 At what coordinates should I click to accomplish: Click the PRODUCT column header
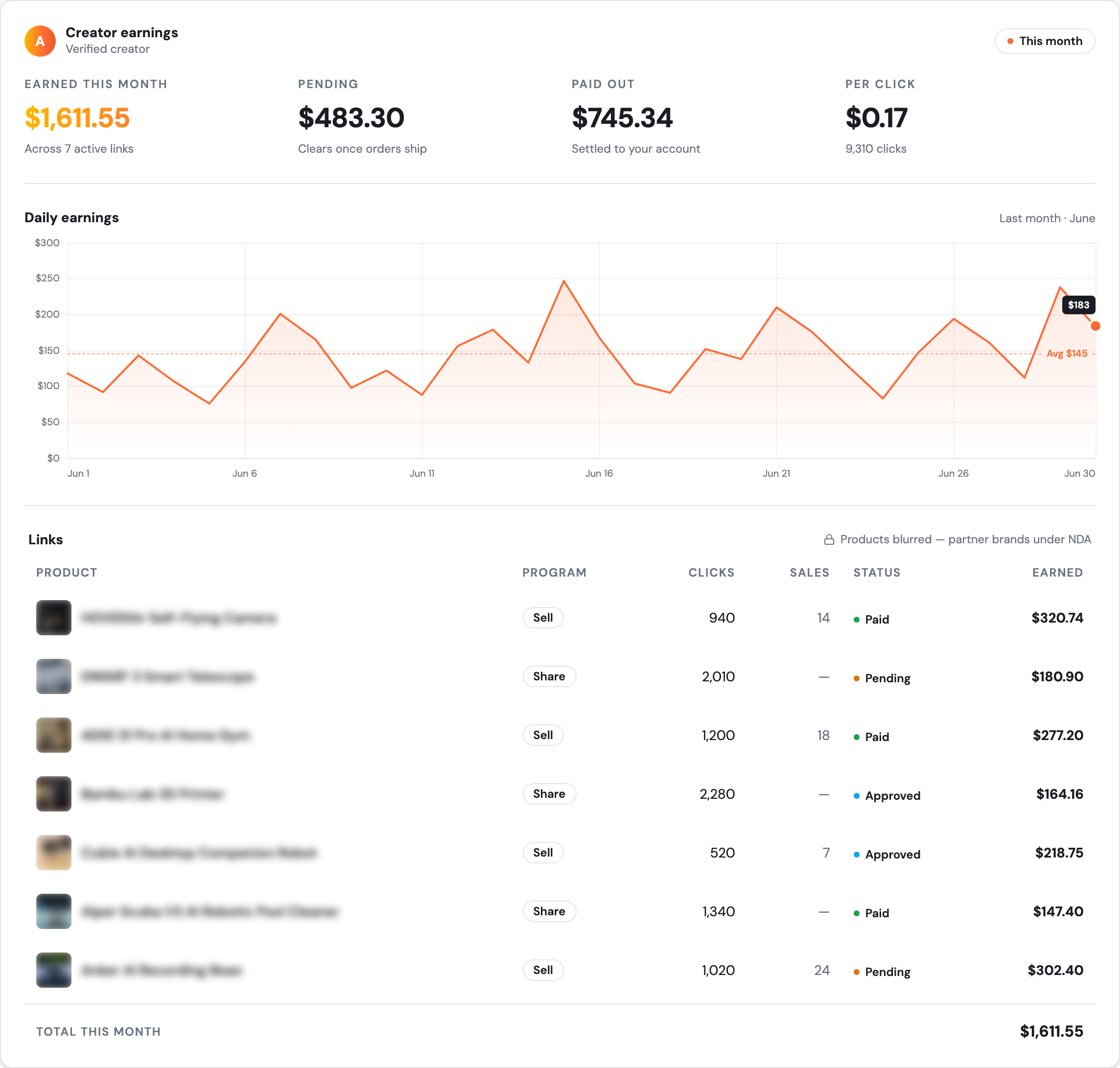pyautogui.click(x=67, y=573)
